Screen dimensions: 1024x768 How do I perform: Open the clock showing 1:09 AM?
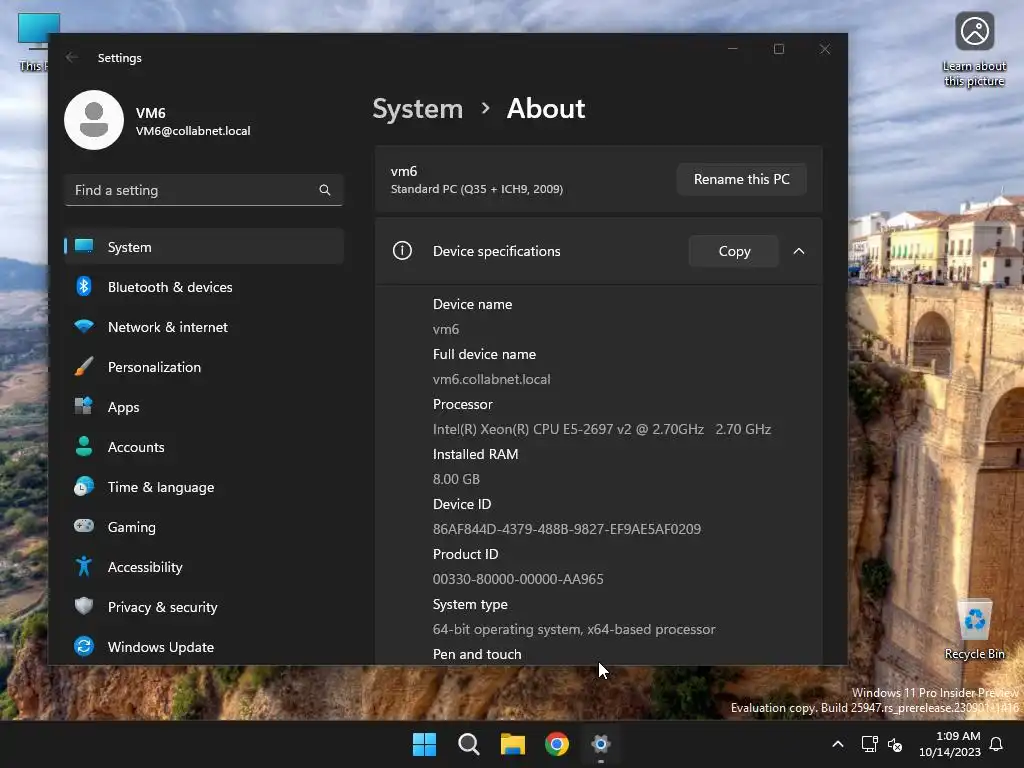point(949,744)
